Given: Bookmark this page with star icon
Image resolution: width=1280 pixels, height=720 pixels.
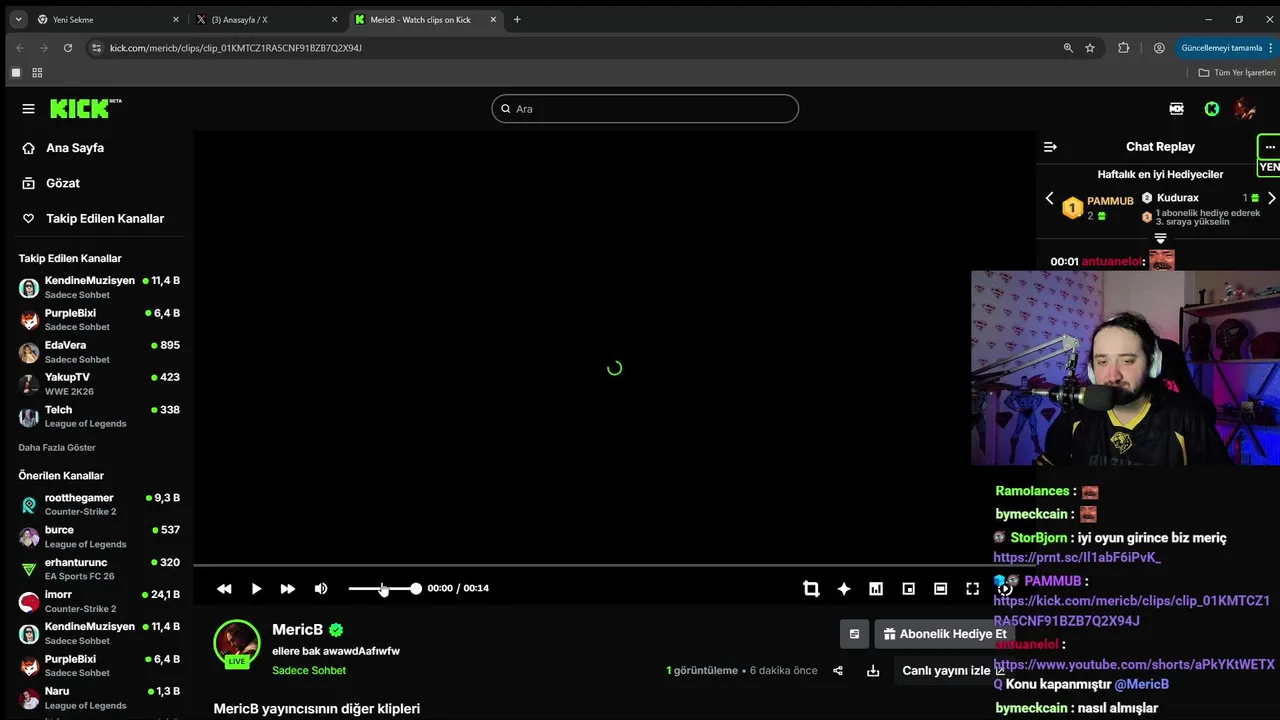Looking at the screenshot, I should coord(1090,48).
